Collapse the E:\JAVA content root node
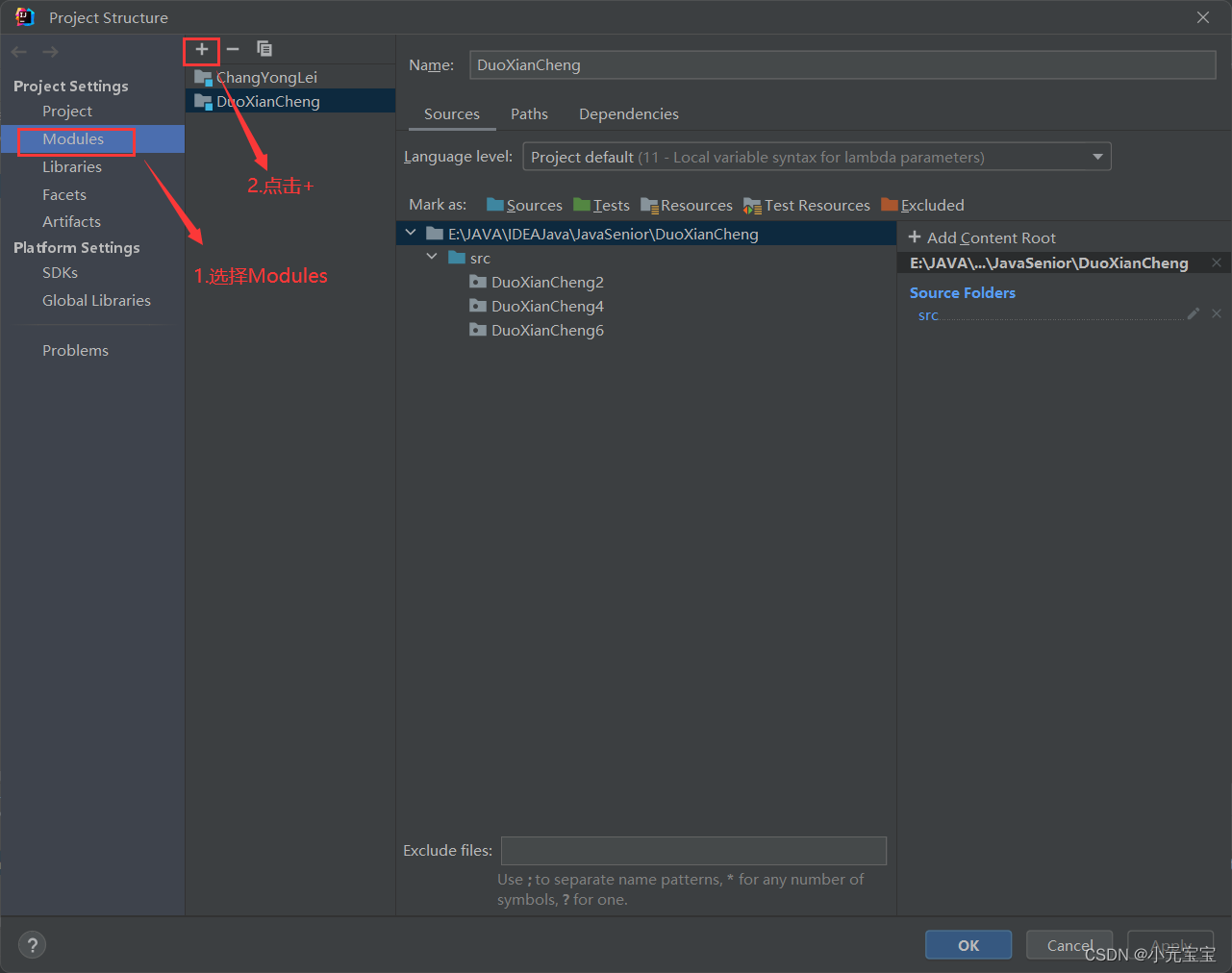This screenshot has height=973, width=1232. point(411,233)
